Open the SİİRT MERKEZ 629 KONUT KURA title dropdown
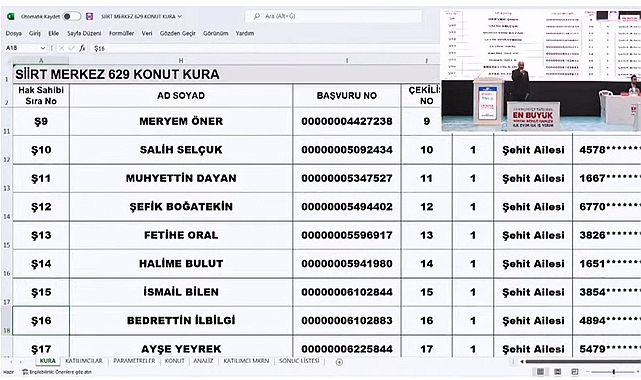This screenshot has width=641, height=380. click(x=141, y=16)
